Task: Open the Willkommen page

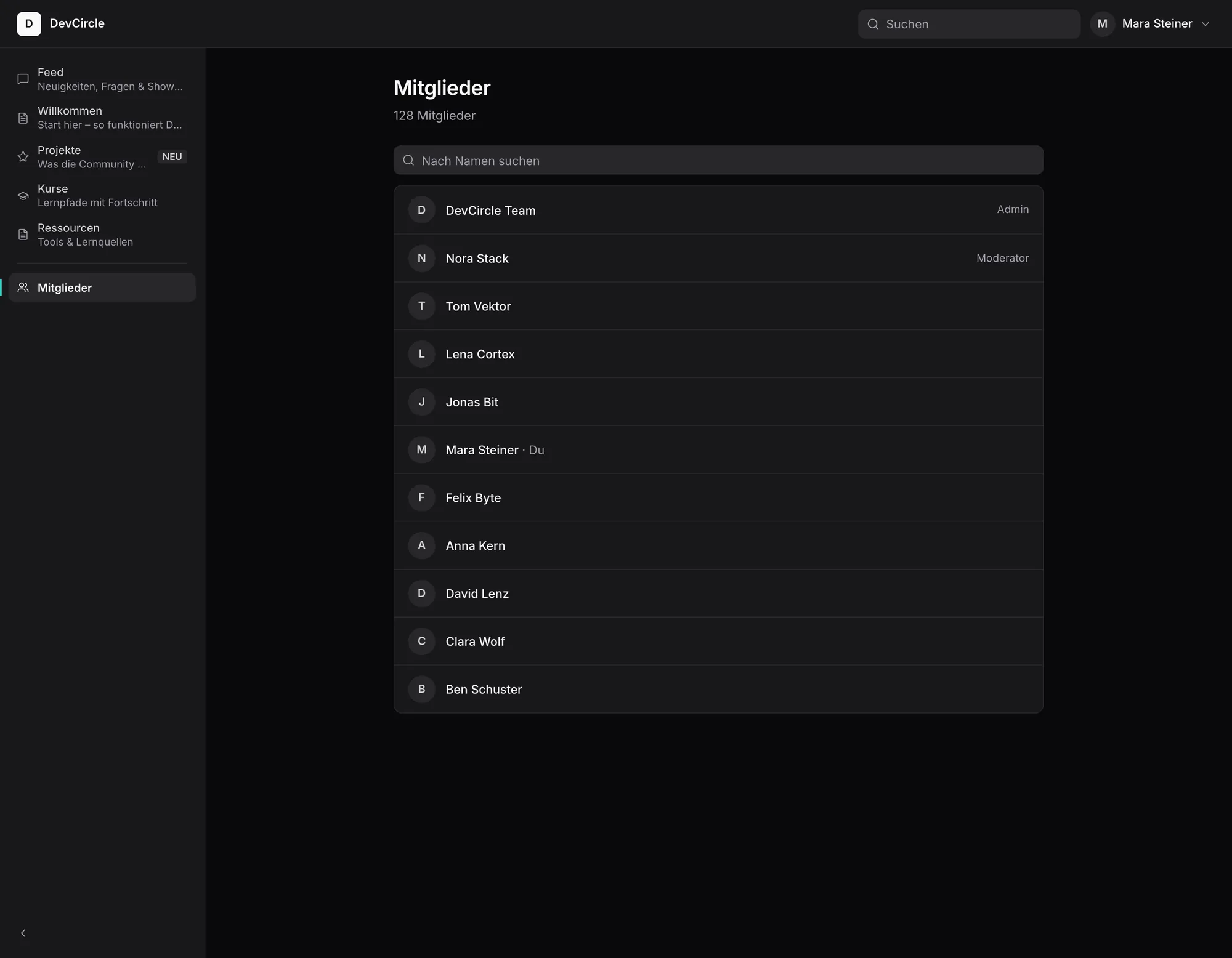Action: click(x=102, y=118)
